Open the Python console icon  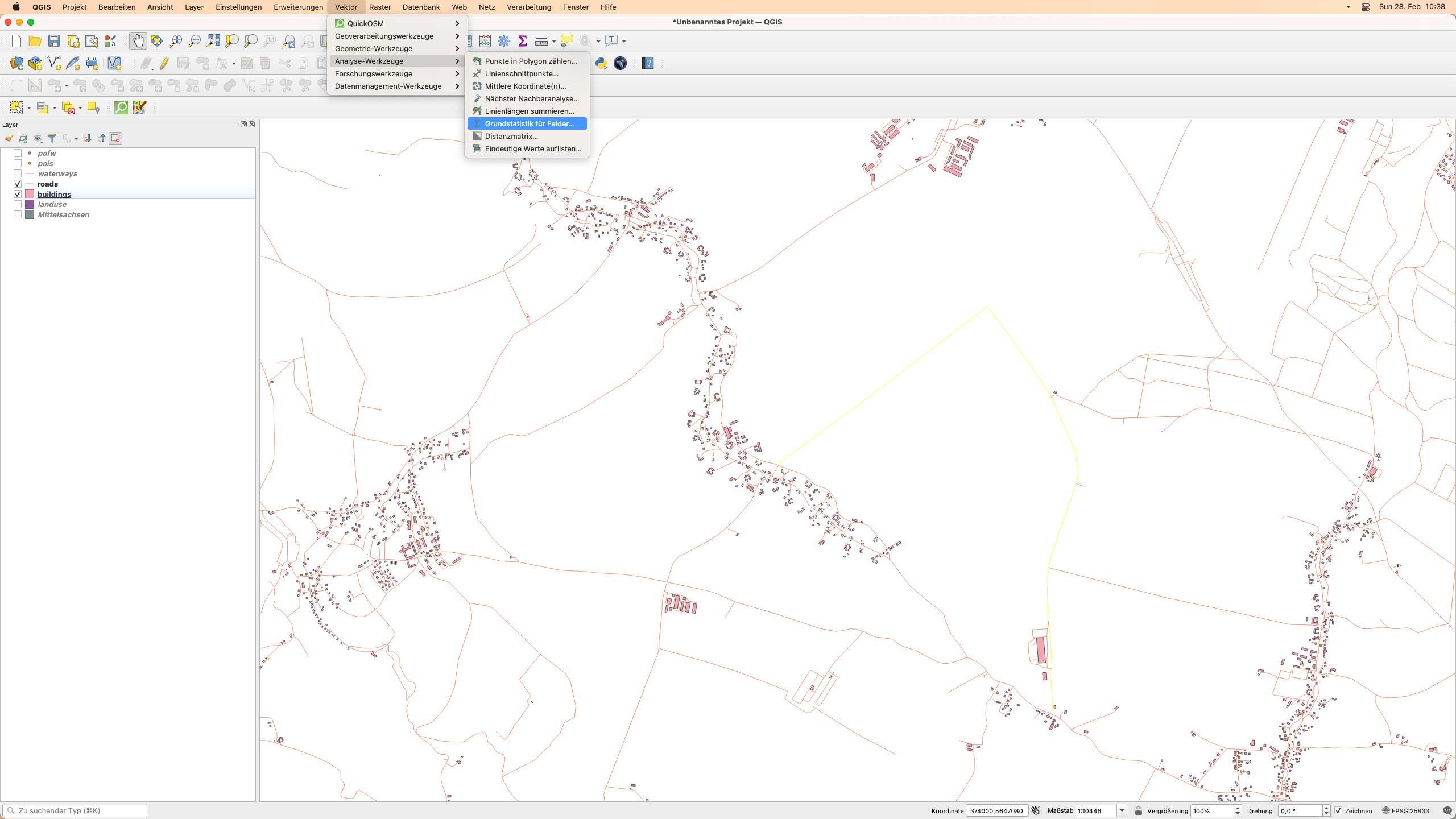click(601, 63)
